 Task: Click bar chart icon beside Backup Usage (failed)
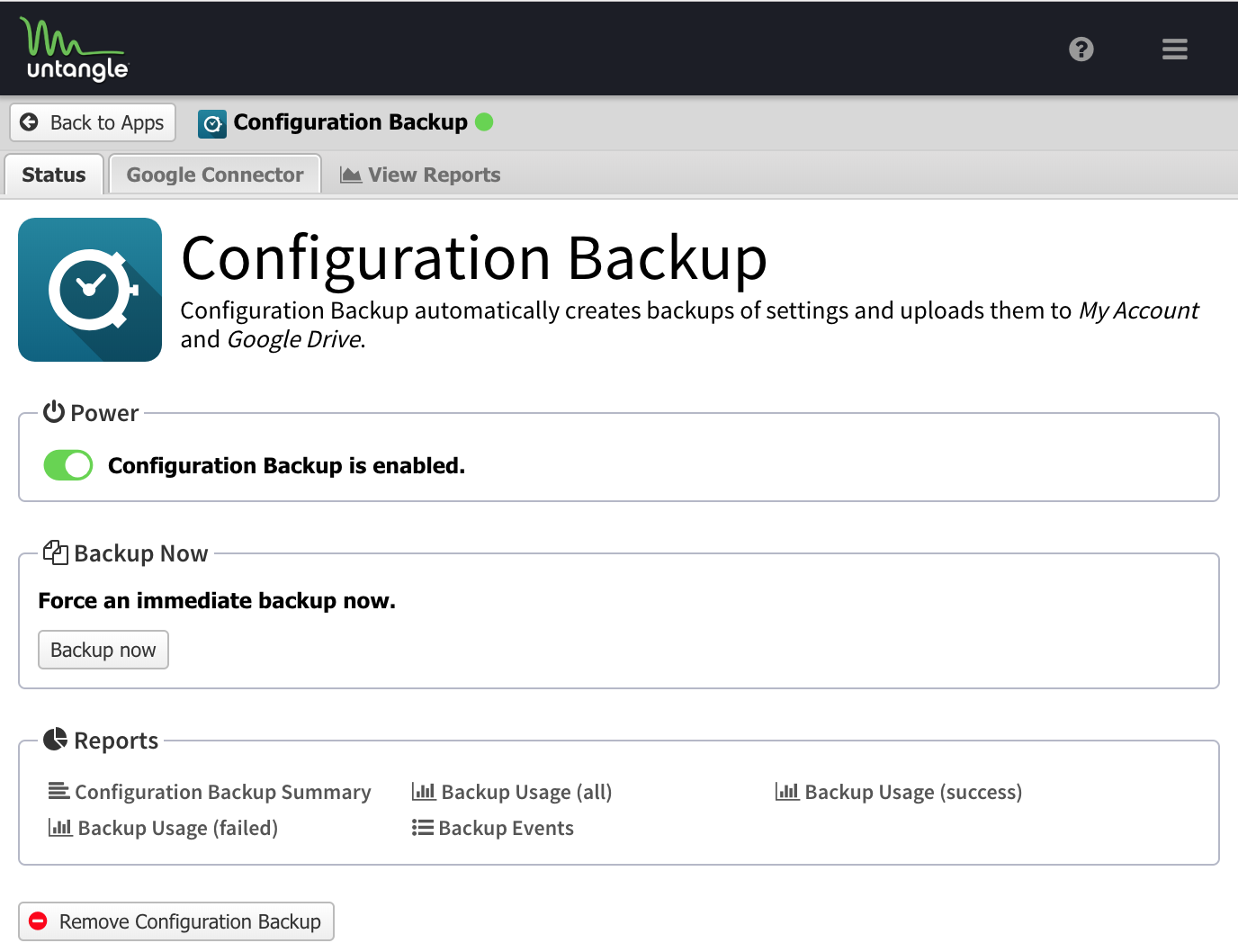[60, 827]
